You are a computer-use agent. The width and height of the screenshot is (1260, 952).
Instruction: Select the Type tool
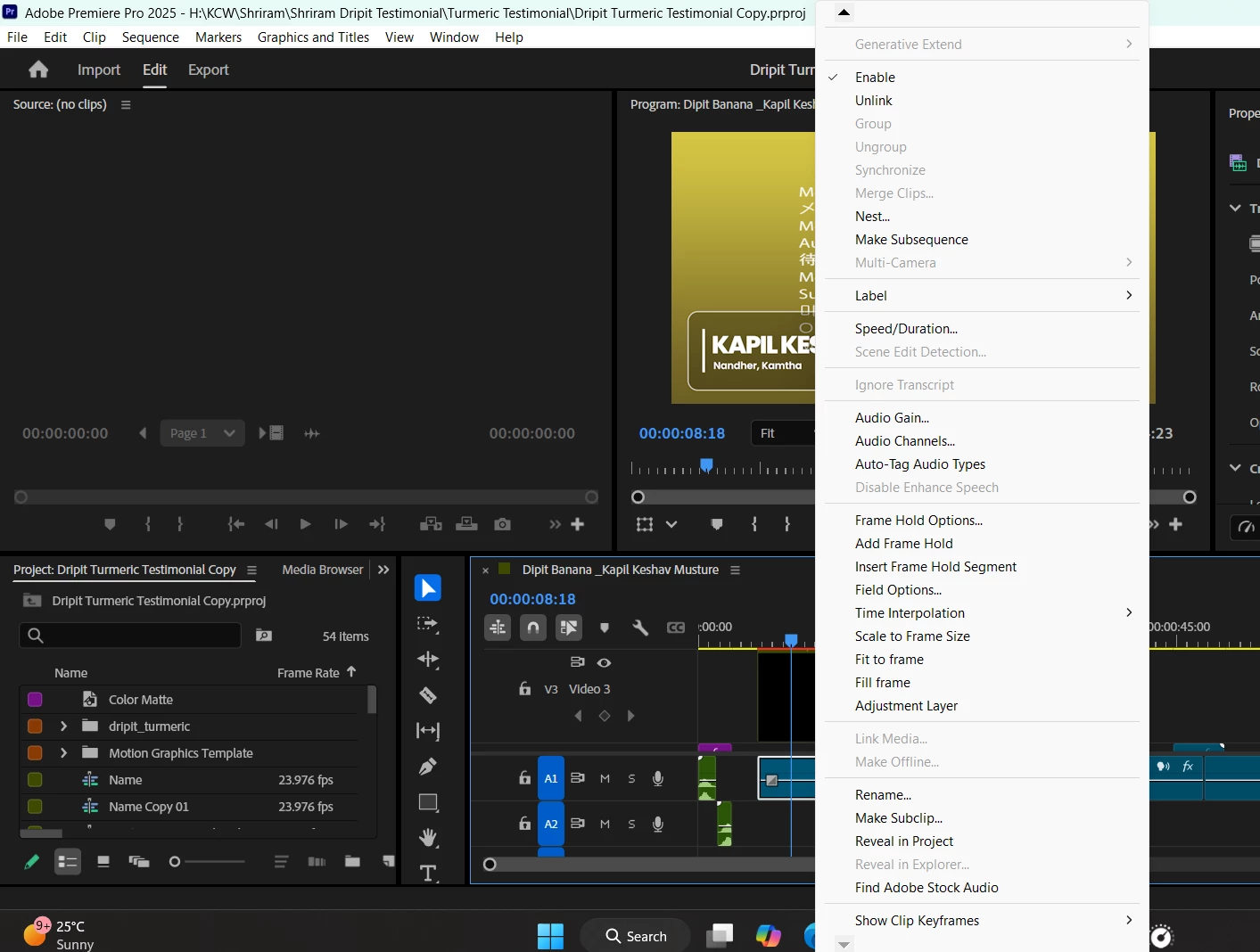coord(428,873)
